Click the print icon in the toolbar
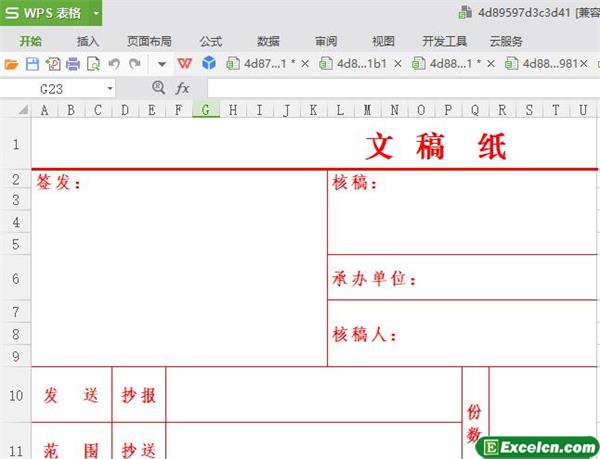This screenshot has width=600, height=459. [73, 64]
